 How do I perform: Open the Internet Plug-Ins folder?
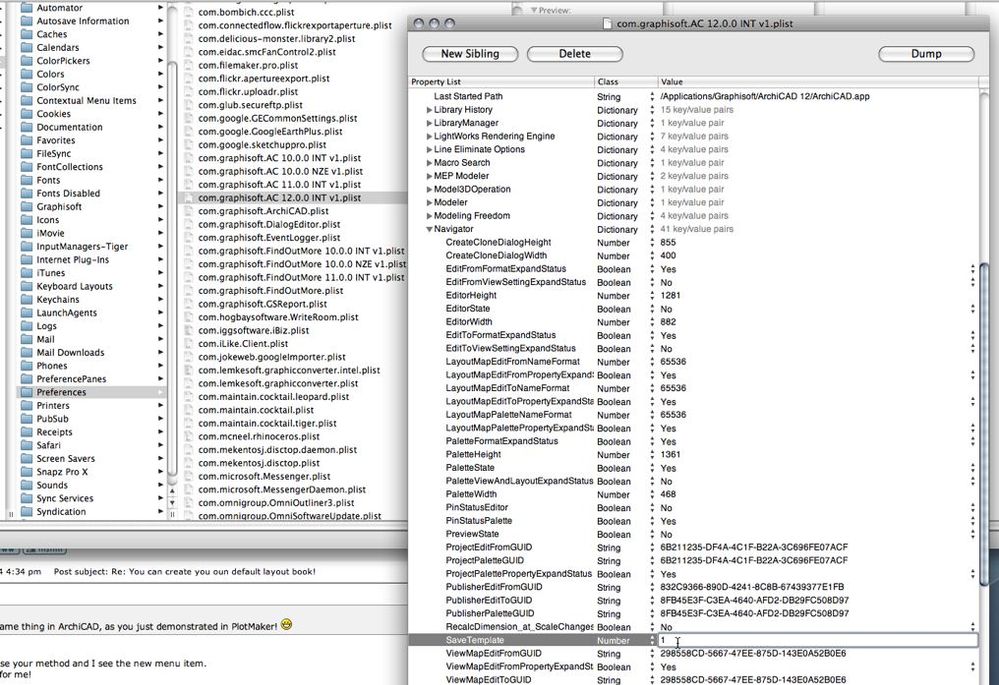pyautogui.click(x=72, y=259)
